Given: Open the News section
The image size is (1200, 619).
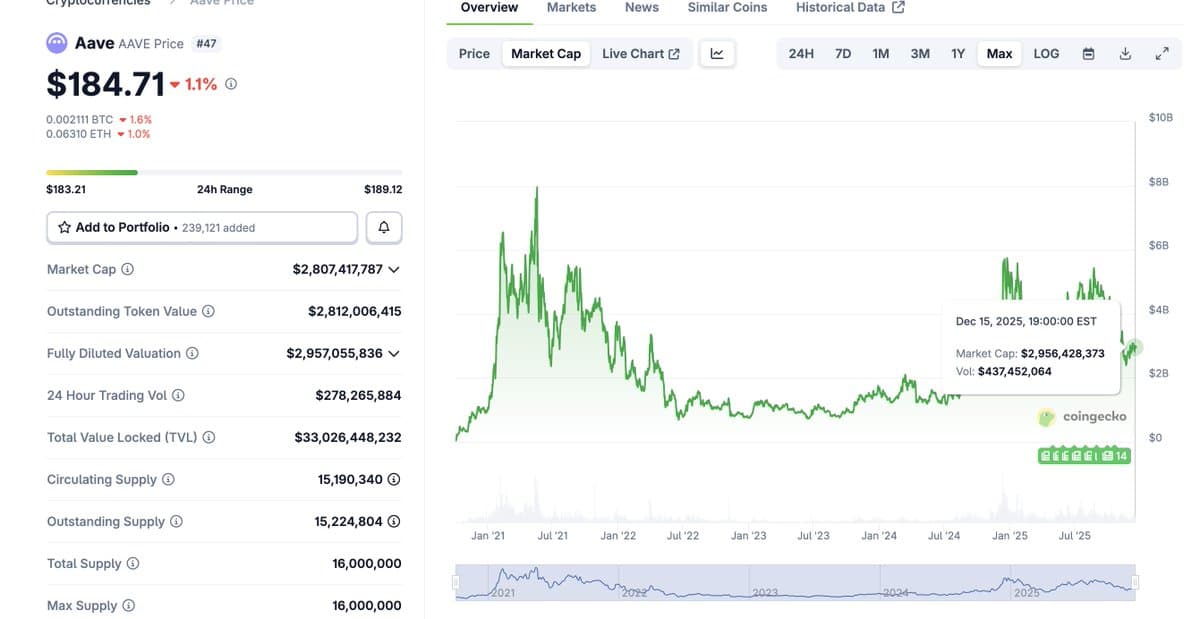Looking at the screenshot, I should click(x=641, y=8).
